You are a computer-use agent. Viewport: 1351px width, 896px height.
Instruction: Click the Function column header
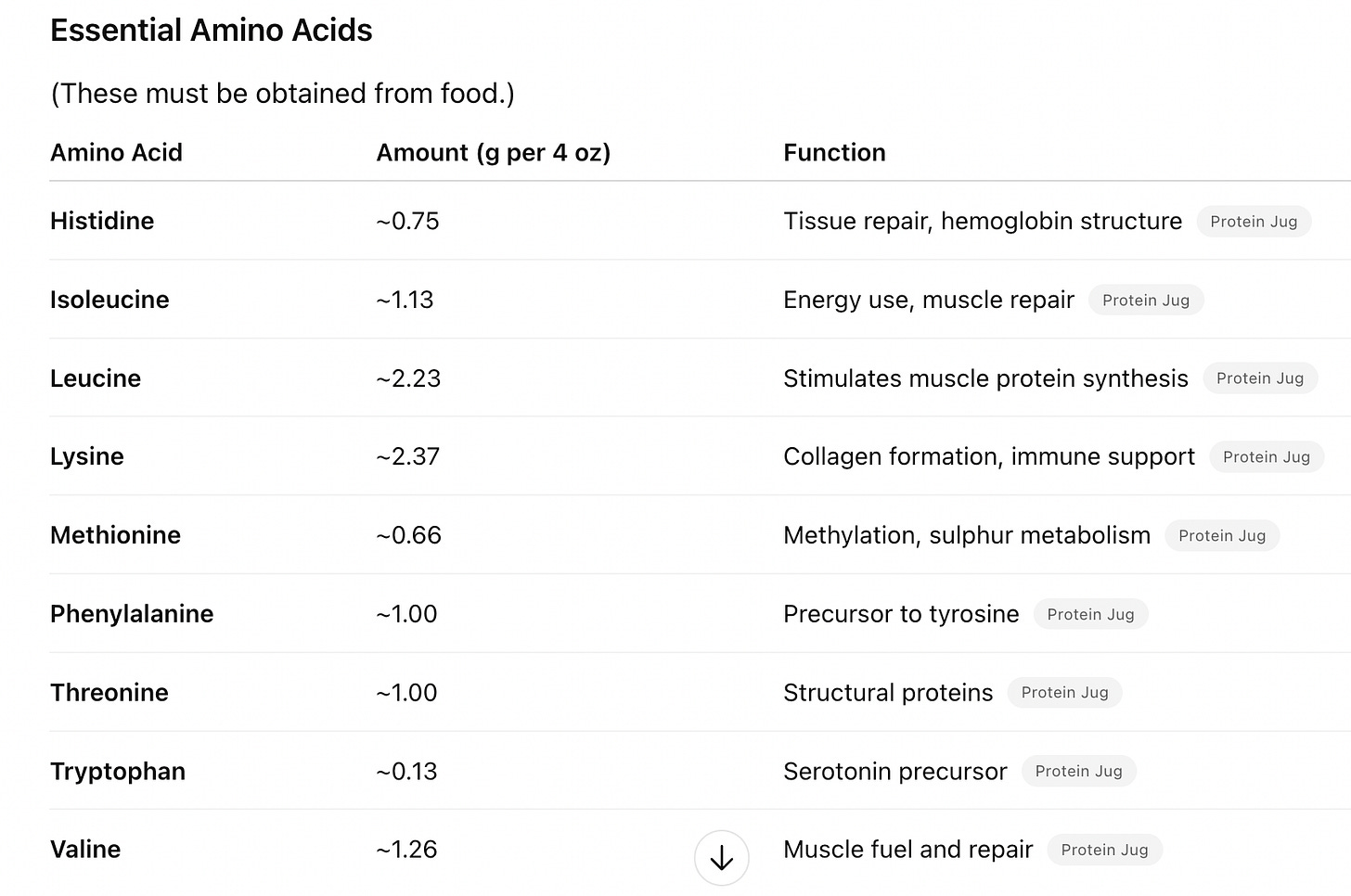pos(834,152)
